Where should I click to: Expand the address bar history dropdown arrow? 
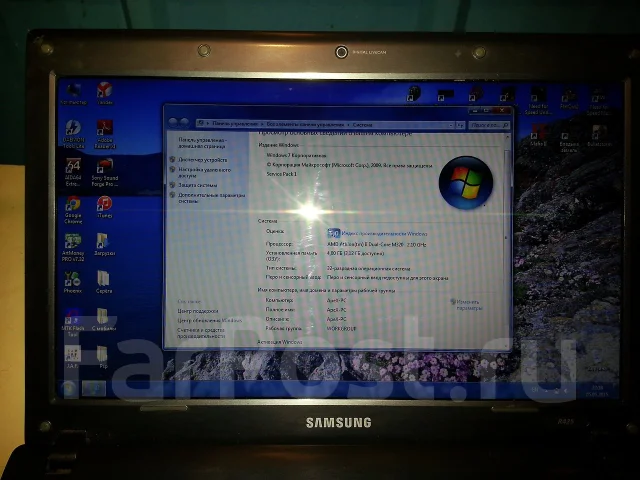[x=451, y=125]
